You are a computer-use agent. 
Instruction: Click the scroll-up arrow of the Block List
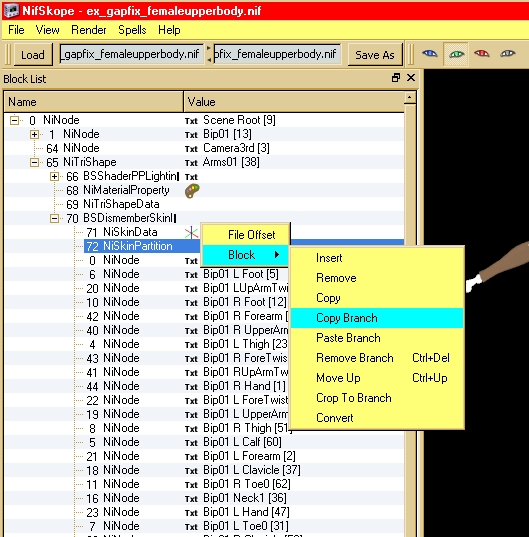410,98
